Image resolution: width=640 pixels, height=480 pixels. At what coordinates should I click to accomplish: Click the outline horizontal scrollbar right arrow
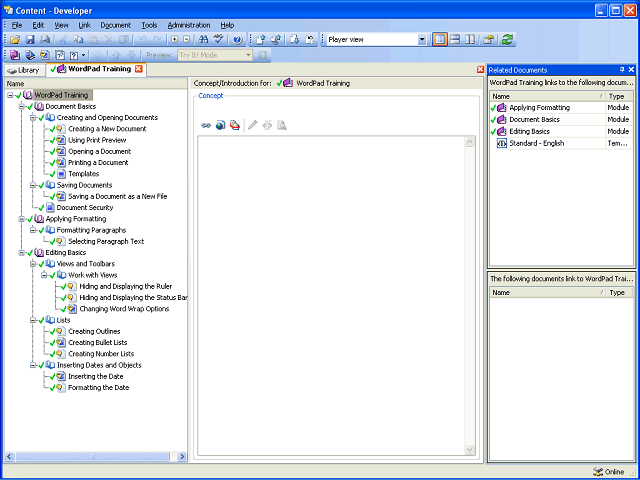182,456
